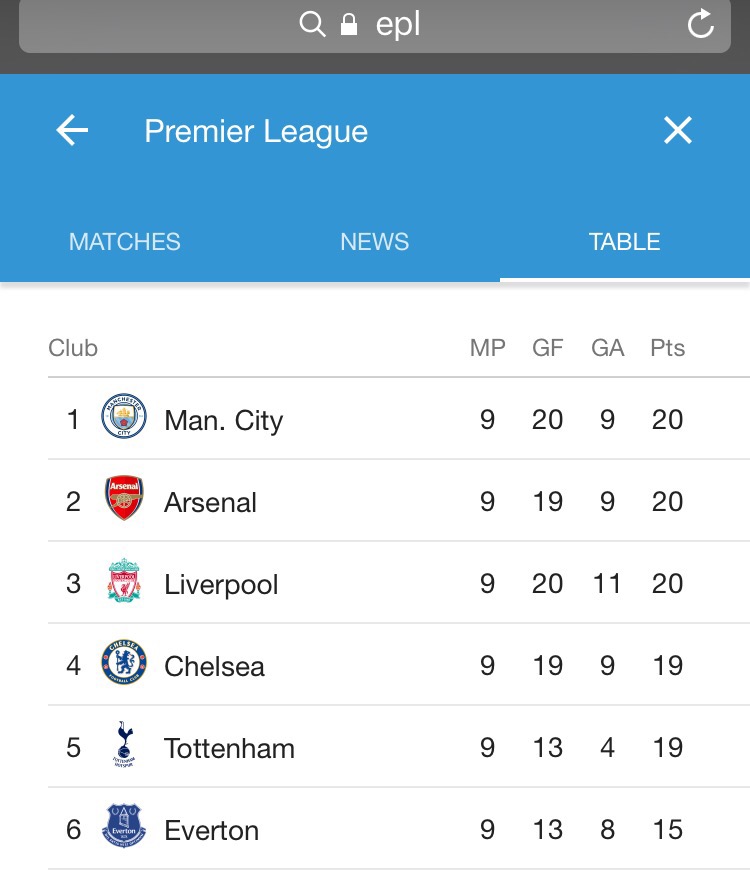Viewport: 750px width, 876px height.
Task: Tap the back arrow beside Premier League
Action: (x=72, y=131)
